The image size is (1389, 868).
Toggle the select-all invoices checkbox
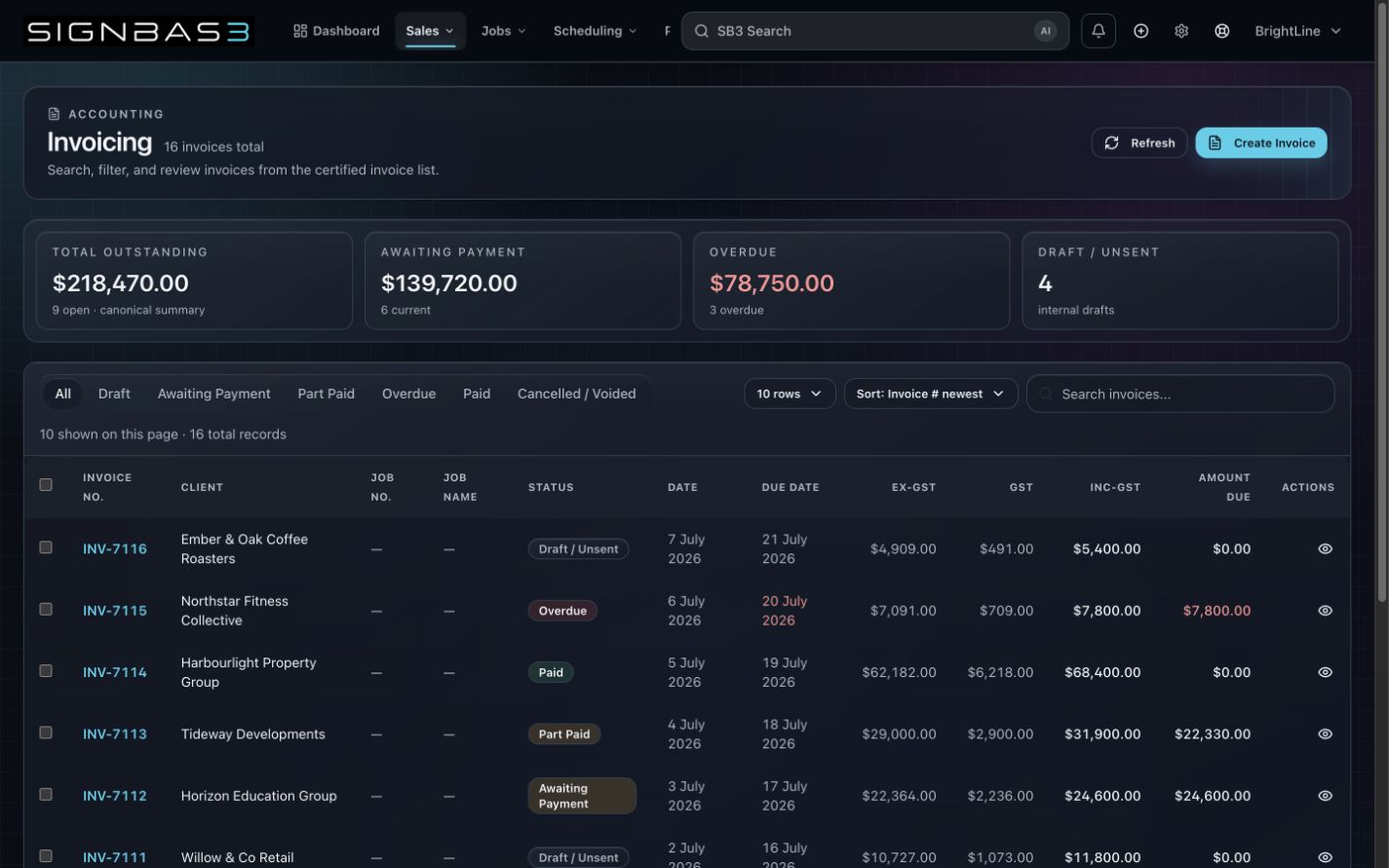pos(46,484)
